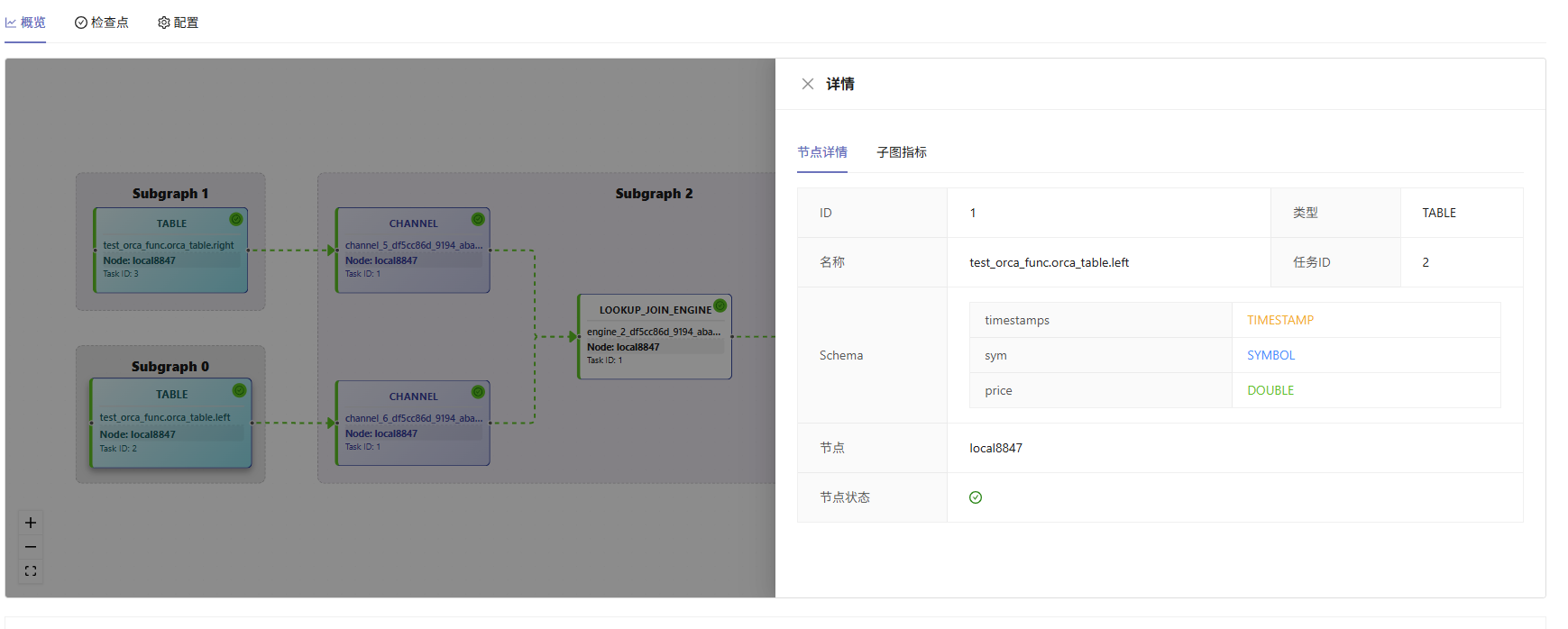Screen dimensions: 1568x629
Task: Zoom out the graph with minus button
Action: point(31,547)
